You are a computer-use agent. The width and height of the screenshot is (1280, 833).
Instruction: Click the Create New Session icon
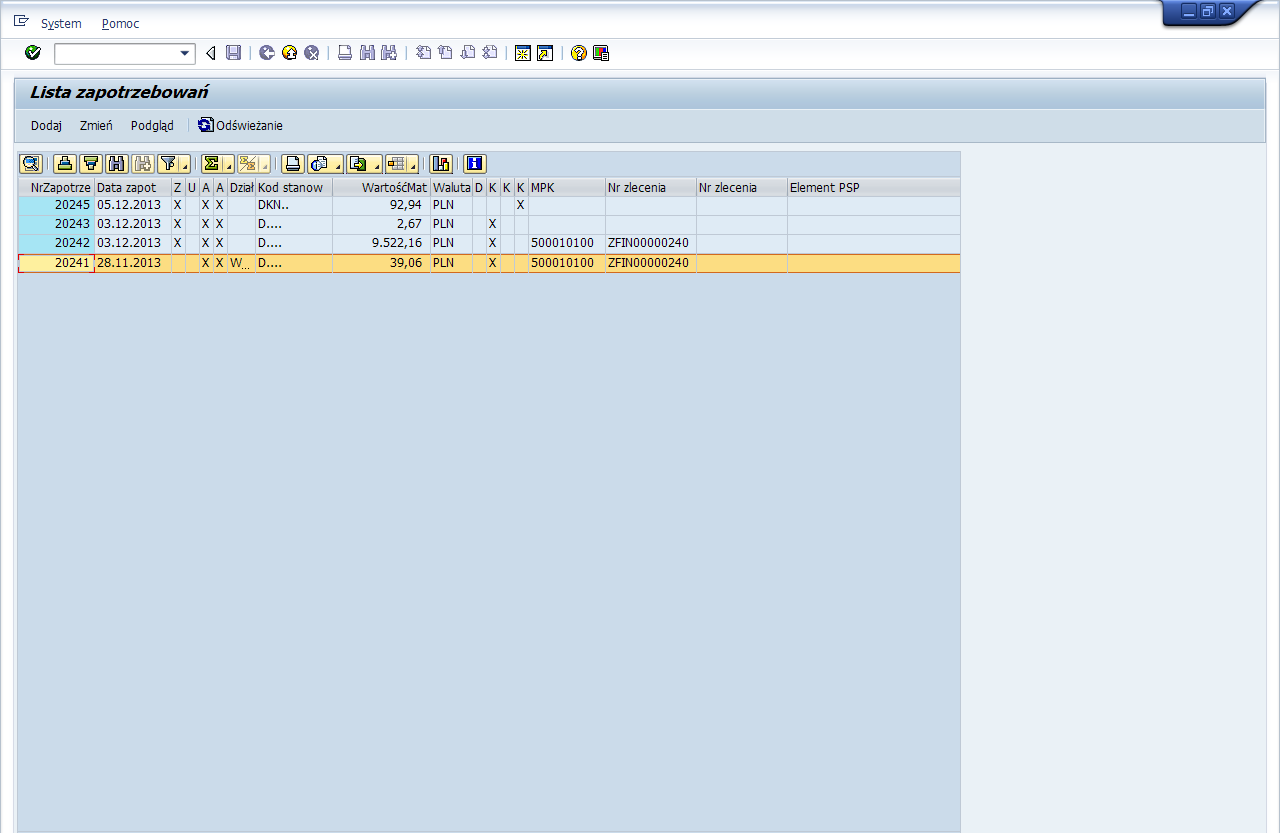[523, 53]
